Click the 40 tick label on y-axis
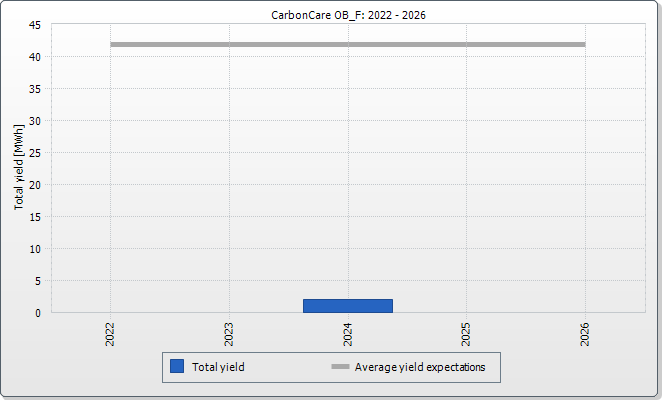 pos(35,57)
